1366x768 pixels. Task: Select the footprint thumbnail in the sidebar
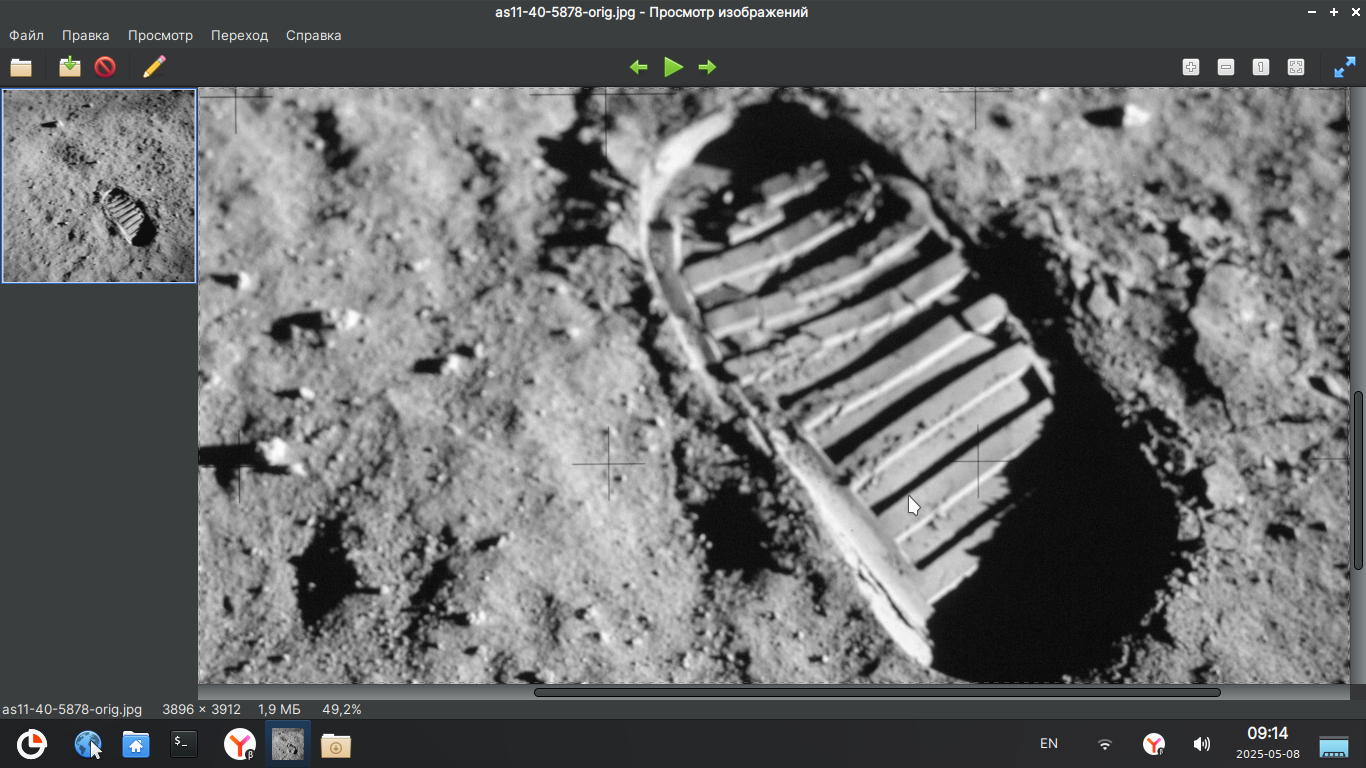(99, 186)
